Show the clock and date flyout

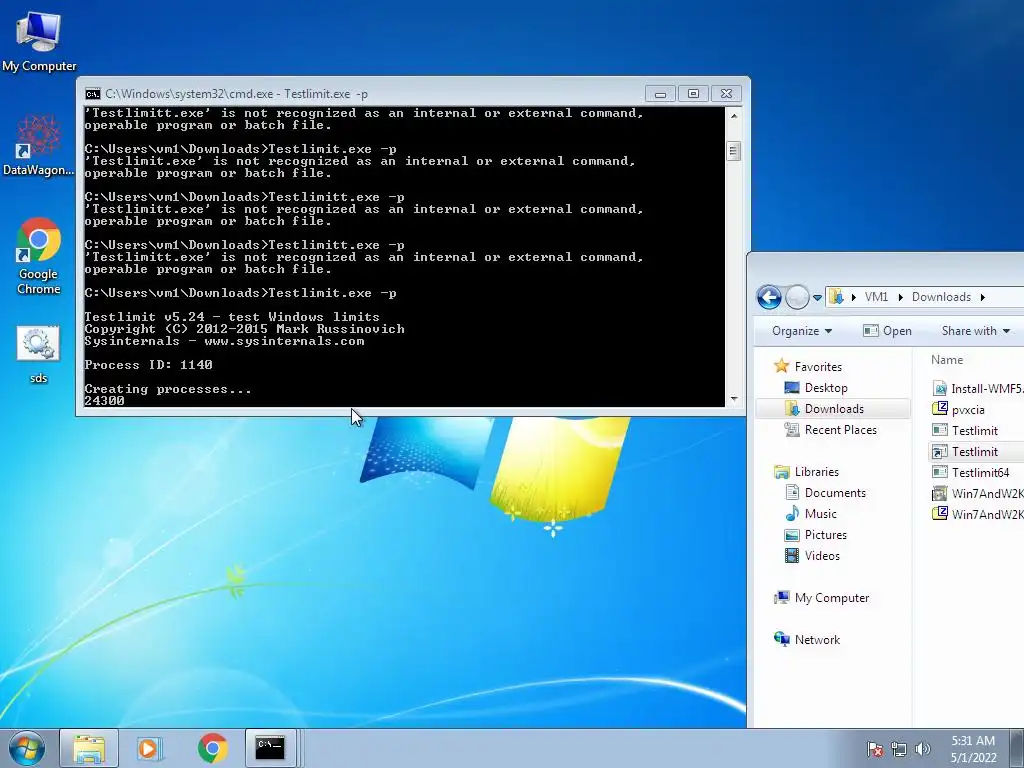click(x=973, y=749)
